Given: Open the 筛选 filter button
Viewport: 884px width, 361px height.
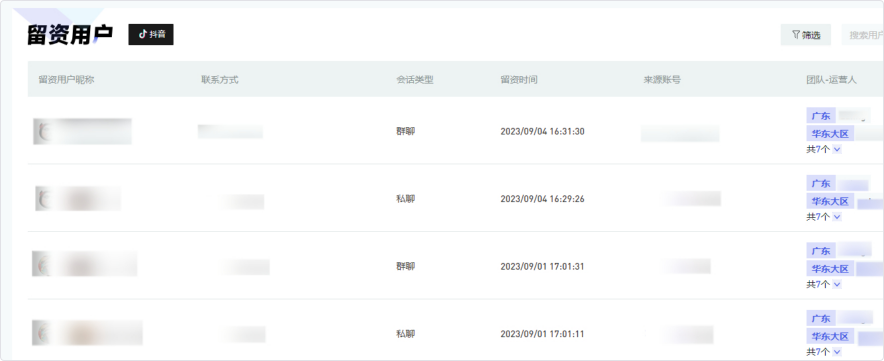Looking at the screenshot, I should (806, 35).
